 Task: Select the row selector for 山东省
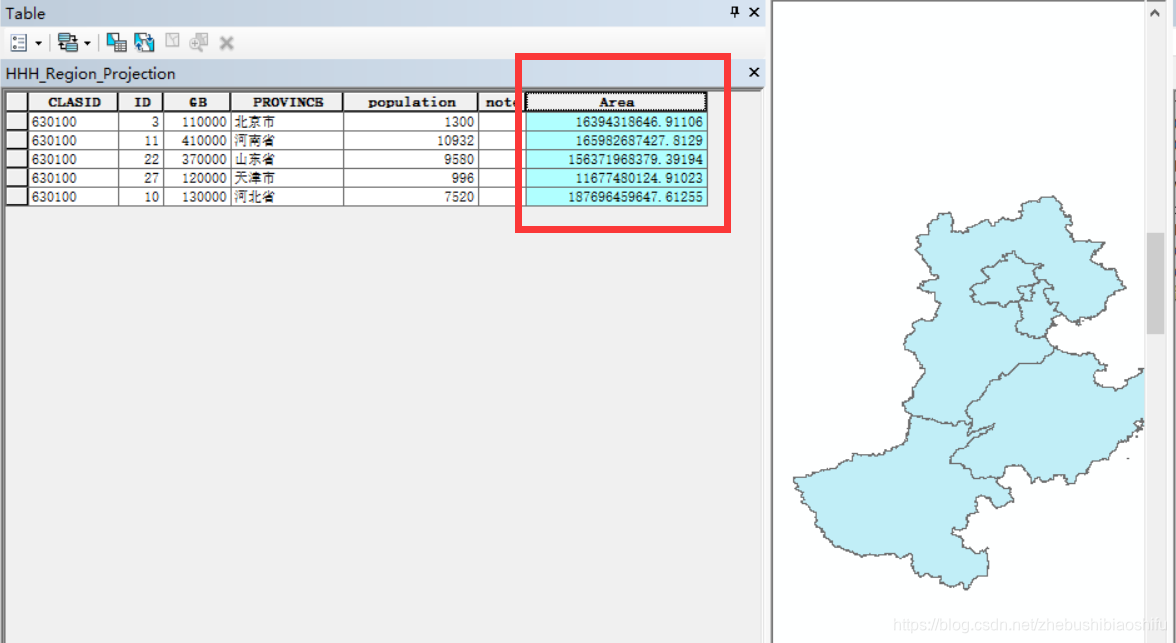(x=16, y=159)
